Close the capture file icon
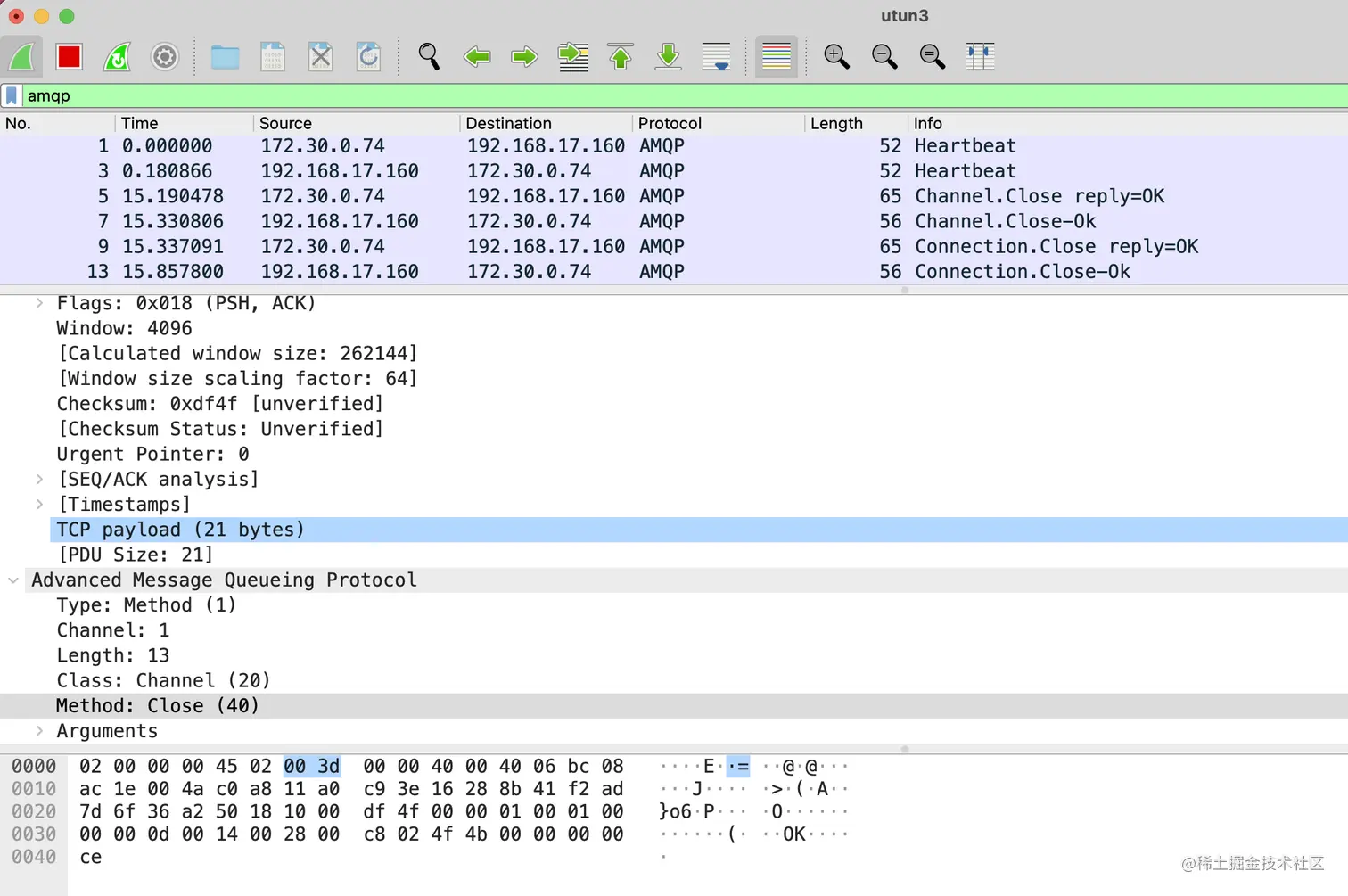This screenshot has width=1348, height=896. click(321, 57)
